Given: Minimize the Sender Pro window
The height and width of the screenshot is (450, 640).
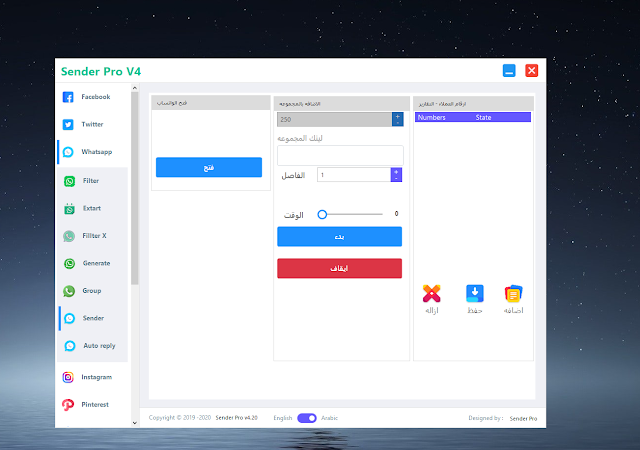Looking at the screenshot, I should [x=509, y=71].
